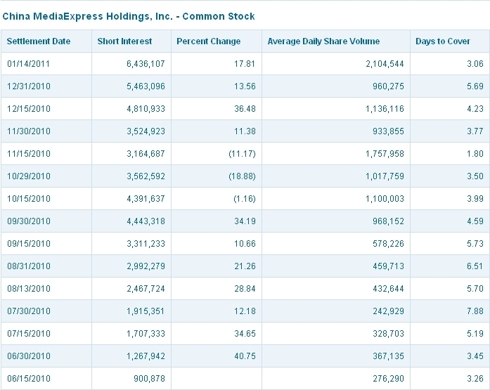Click short interest value 900,878
Screen dimensions: 490x390
tap(149, 379)
